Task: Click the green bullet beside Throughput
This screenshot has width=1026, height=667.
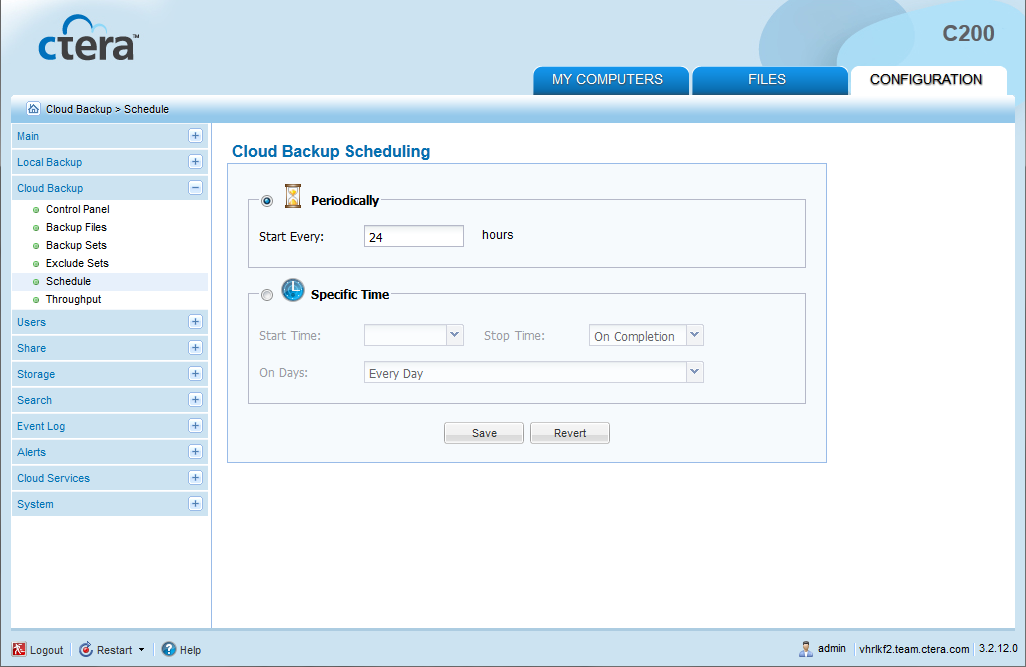Action: (x=36, y=300)
